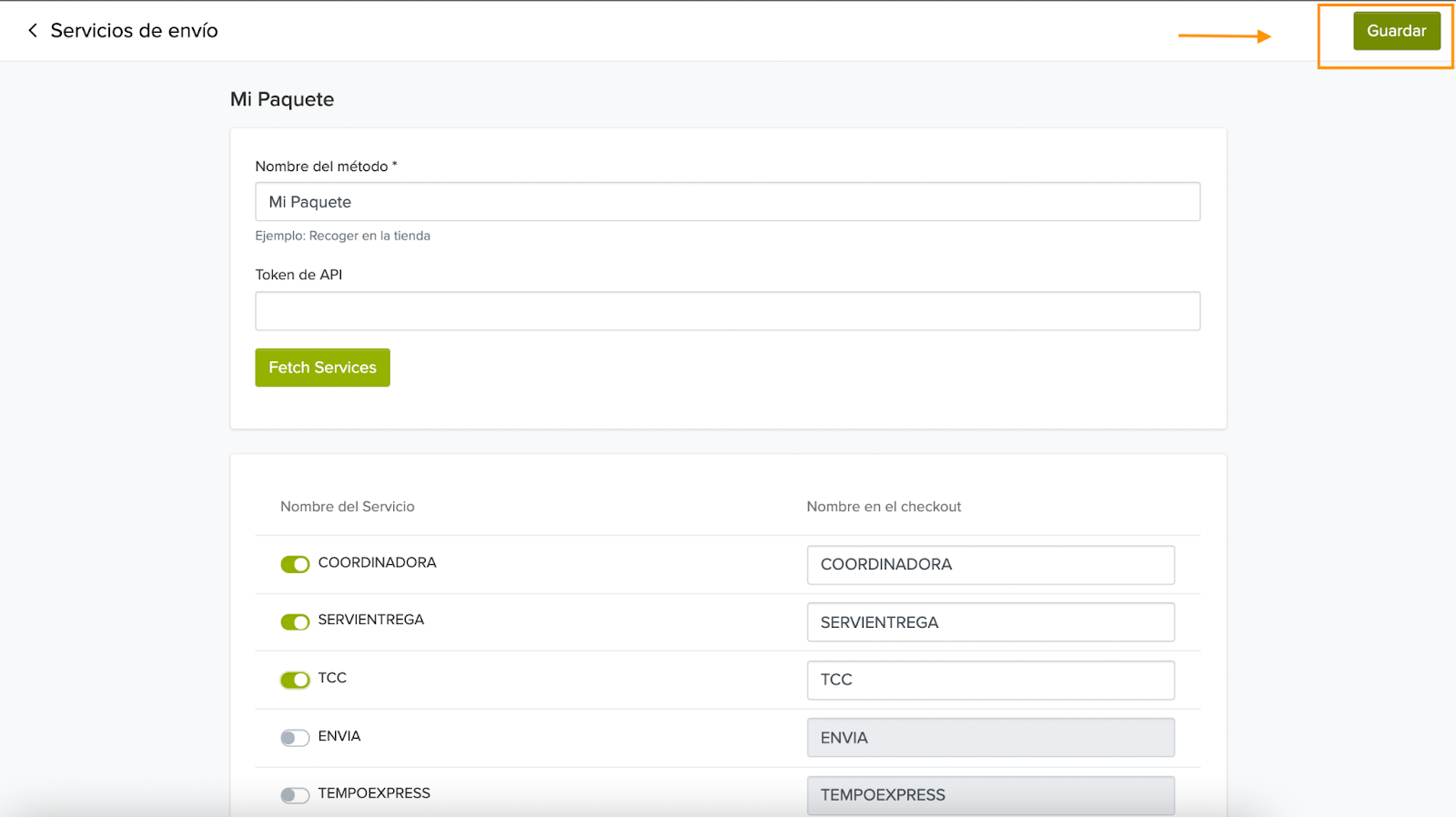Switch off the TCC service toggle
1456x817 pixels.
tap(295, 680)
